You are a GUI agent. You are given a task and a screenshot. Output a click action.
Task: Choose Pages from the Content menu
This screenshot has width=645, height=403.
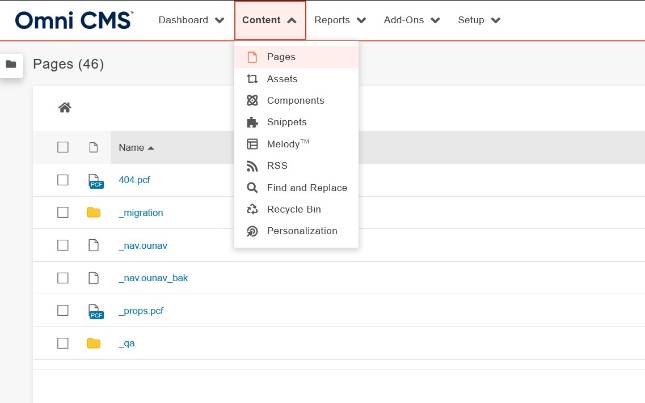click(x=281, y=57)
